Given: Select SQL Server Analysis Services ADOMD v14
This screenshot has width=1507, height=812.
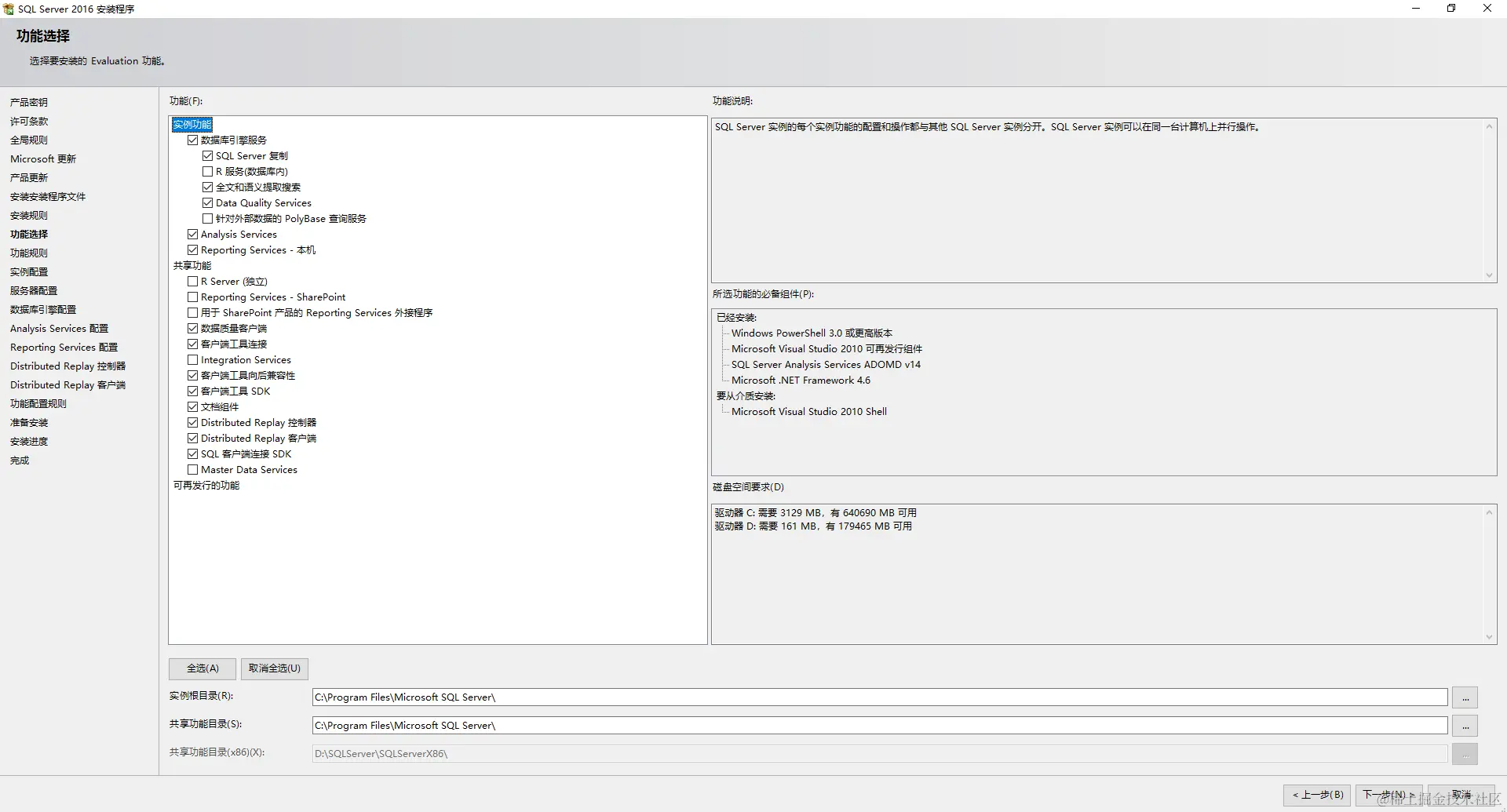Looking at the screenshot, I should (x=826, y=365).
